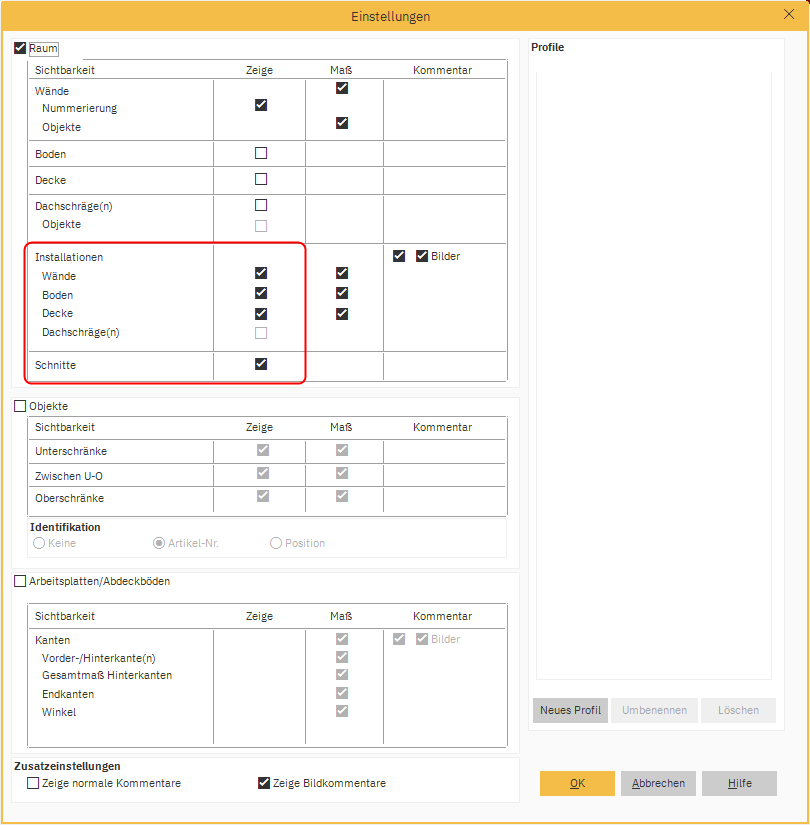Uncheck Zeige Bildkommentare option
This screenshot has width=810, height=825.
click(x=265, y=783)
